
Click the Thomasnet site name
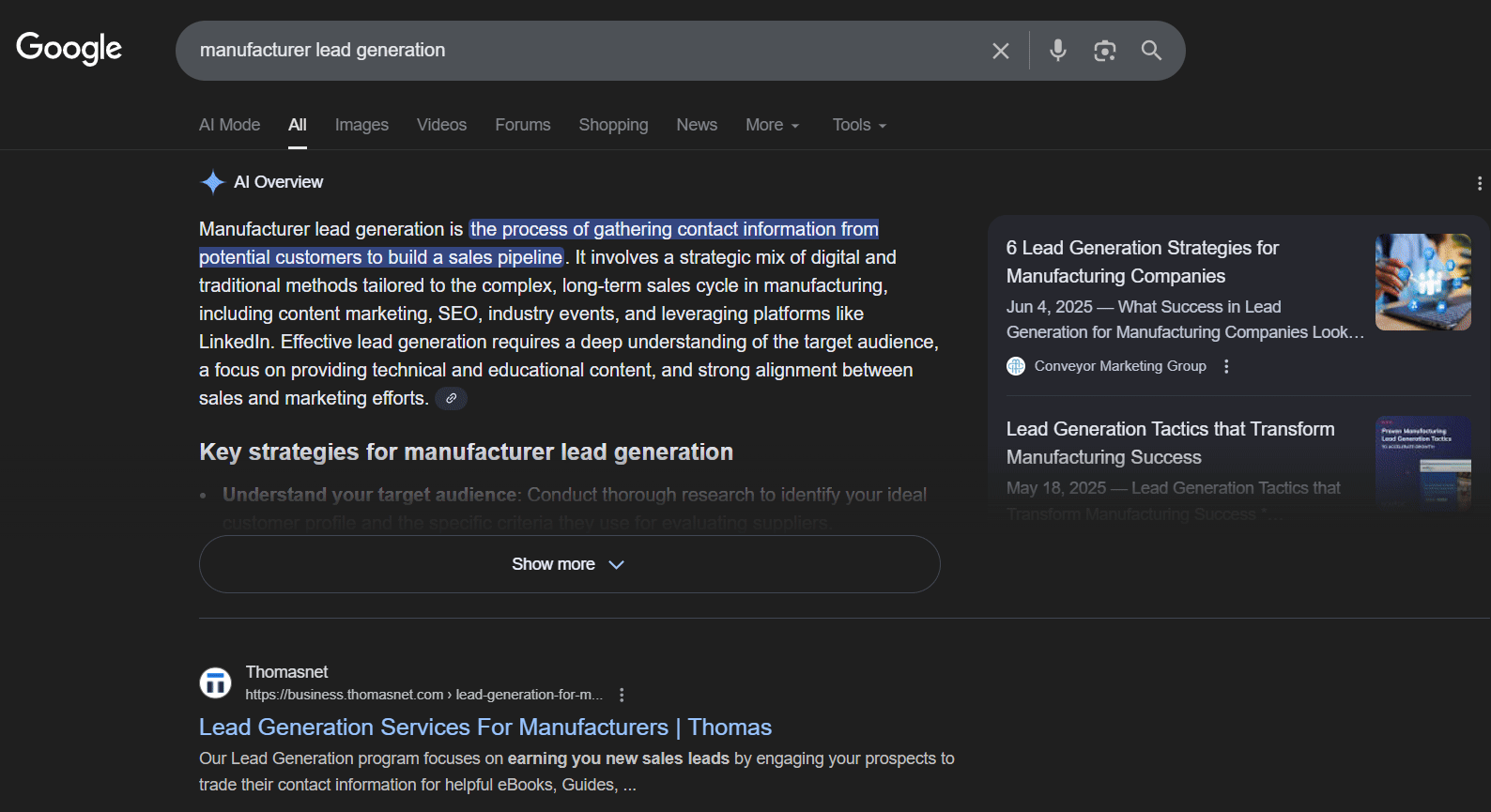(x=286, y=672)
